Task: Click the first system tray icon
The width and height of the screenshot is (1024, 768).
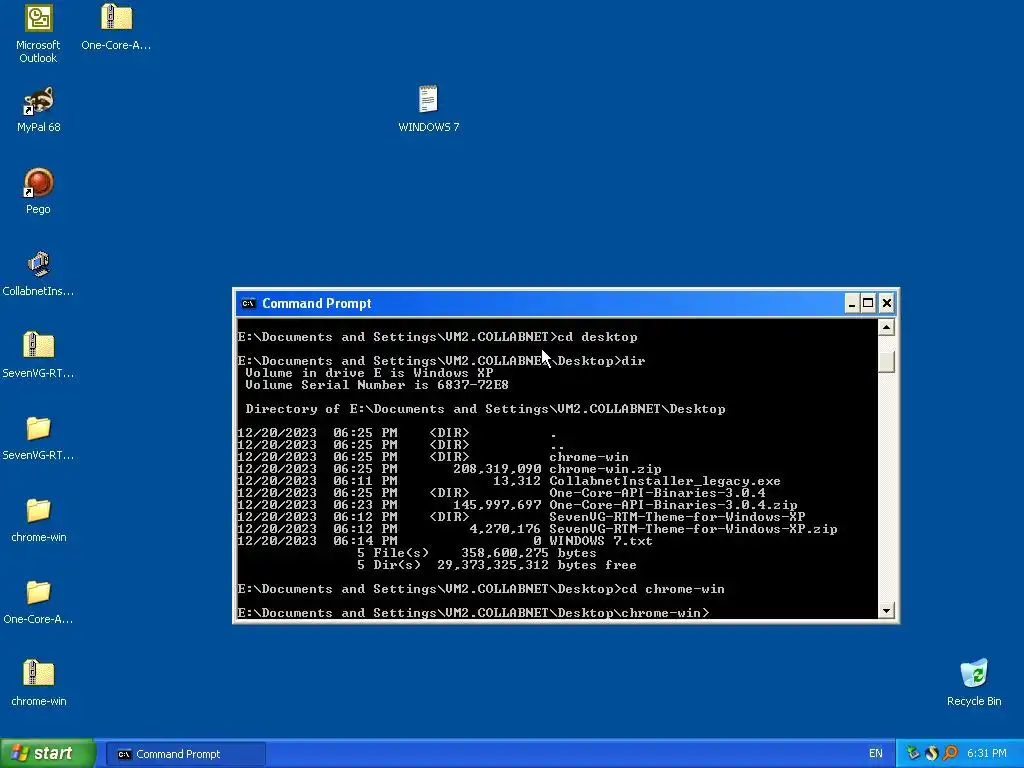Action: [912, 754]
